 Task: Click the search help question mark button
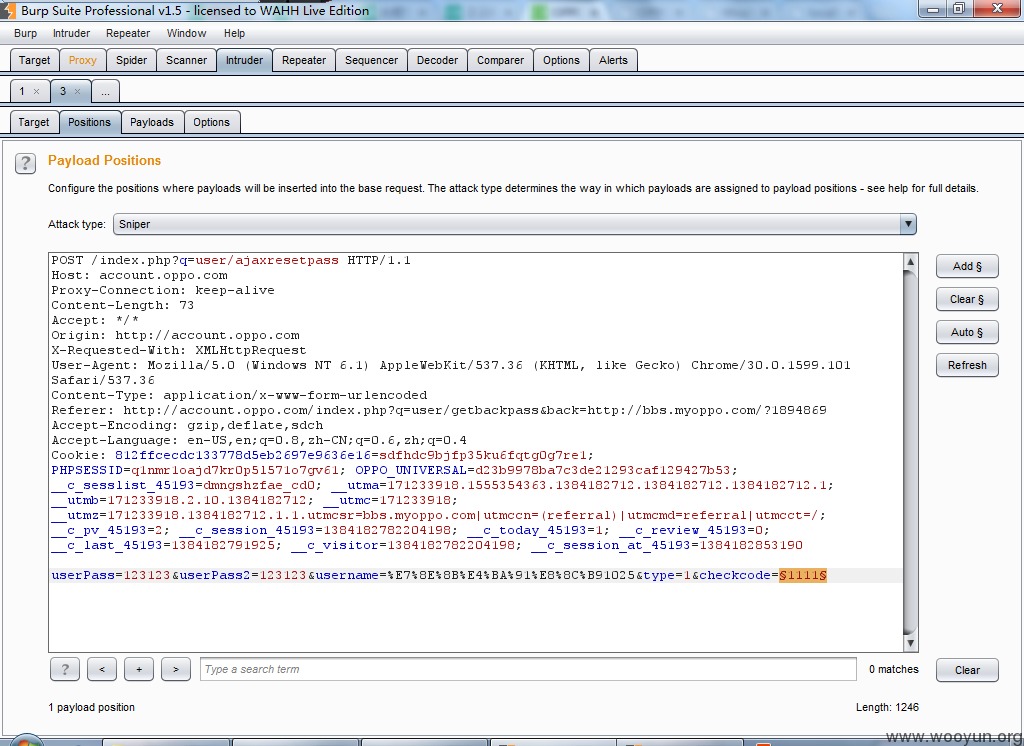click(x=65, y=669)
